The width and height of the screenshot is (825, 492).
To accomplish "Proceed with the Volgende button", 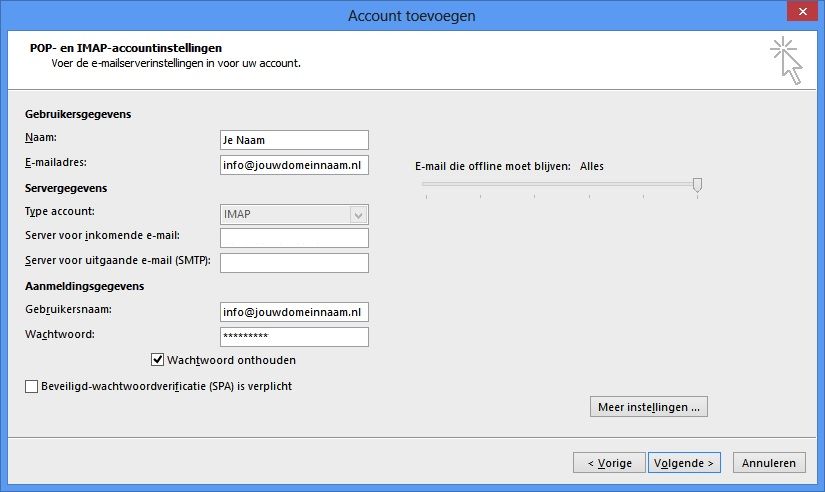I will pyautogui.click(x=684, y=463).
